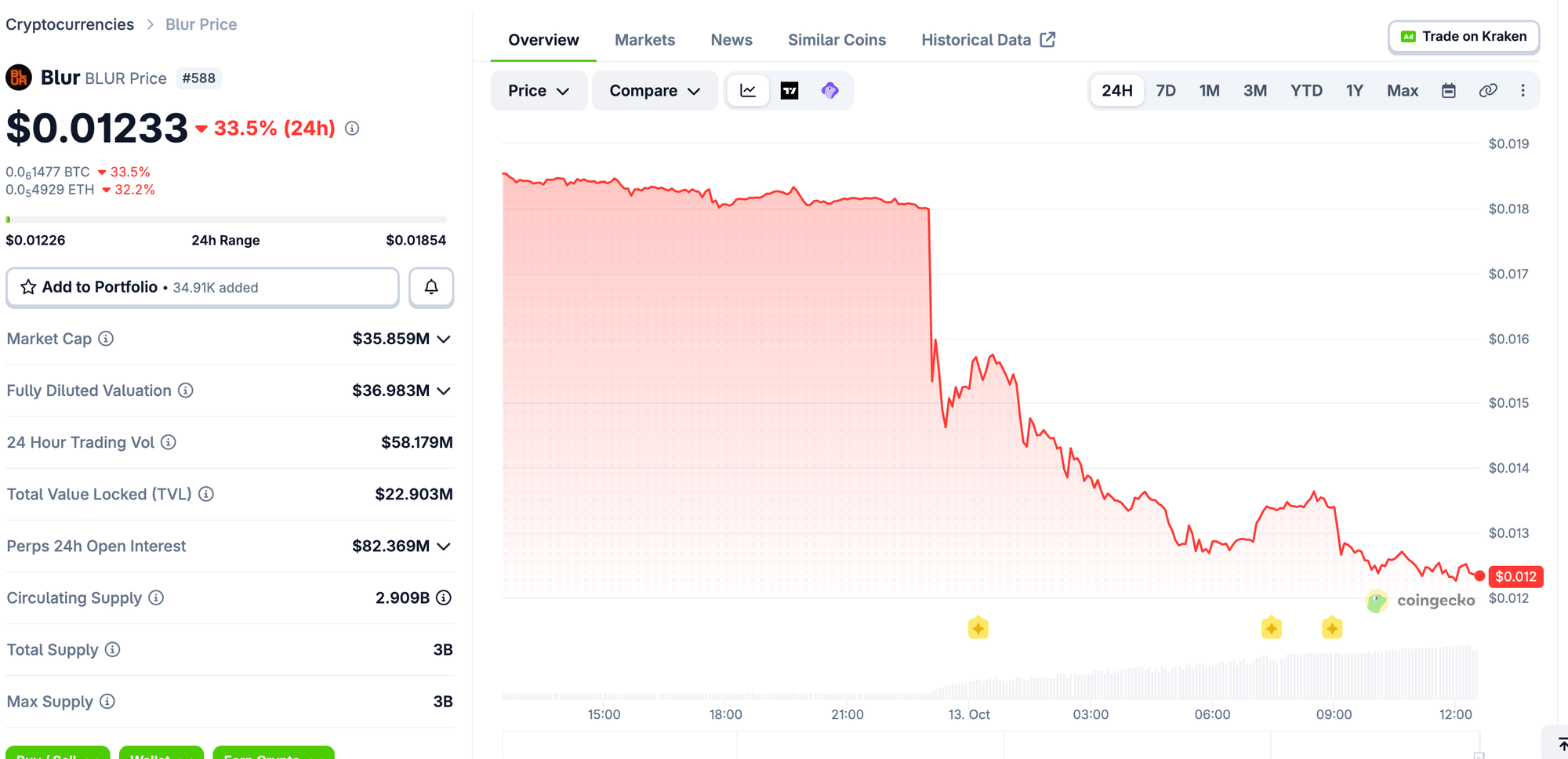The height and width of the screenshot is (759, 1568).
Task: Open Circulating Supply label info icon
Action: point(156,597)
